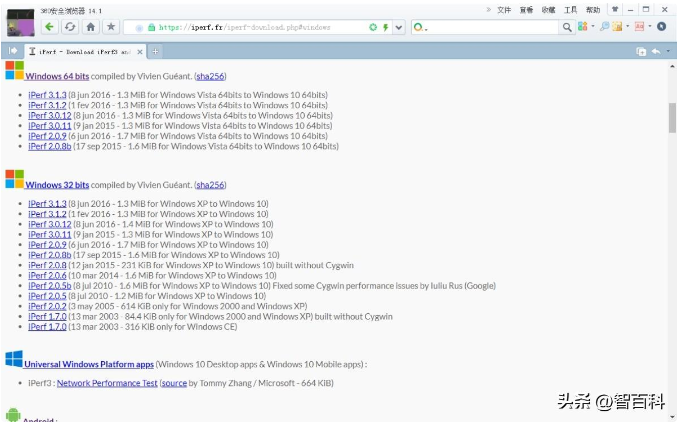Image resolution: width=678 pixels, height=423 pixels.
Task: Select the iPerf - Download iPerf3 tab
Action: 85,51
